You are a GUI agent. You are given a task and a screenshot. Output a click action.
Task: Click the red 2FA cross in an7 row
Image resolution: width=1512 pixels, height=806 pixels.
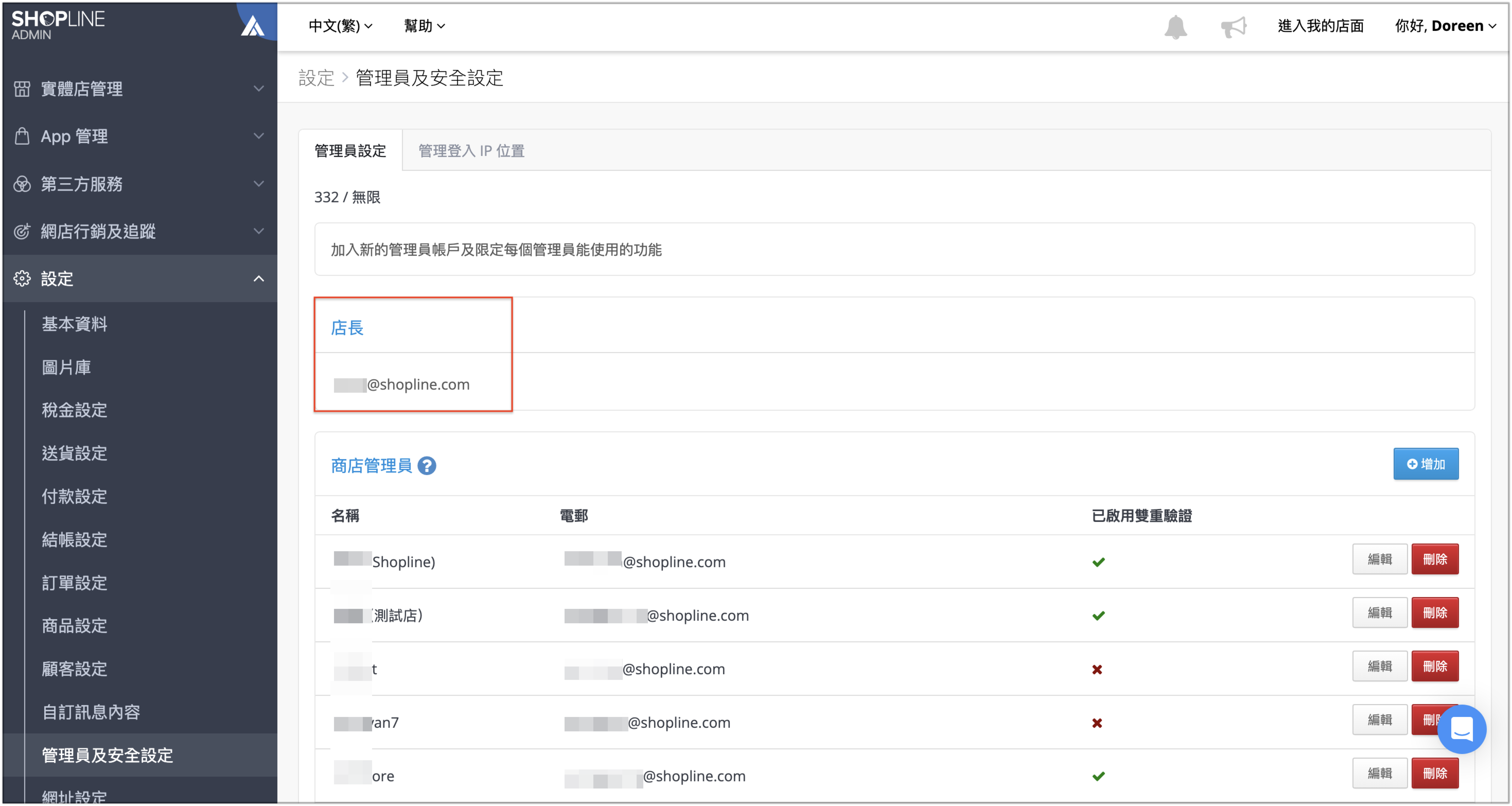coord(1097,723)
